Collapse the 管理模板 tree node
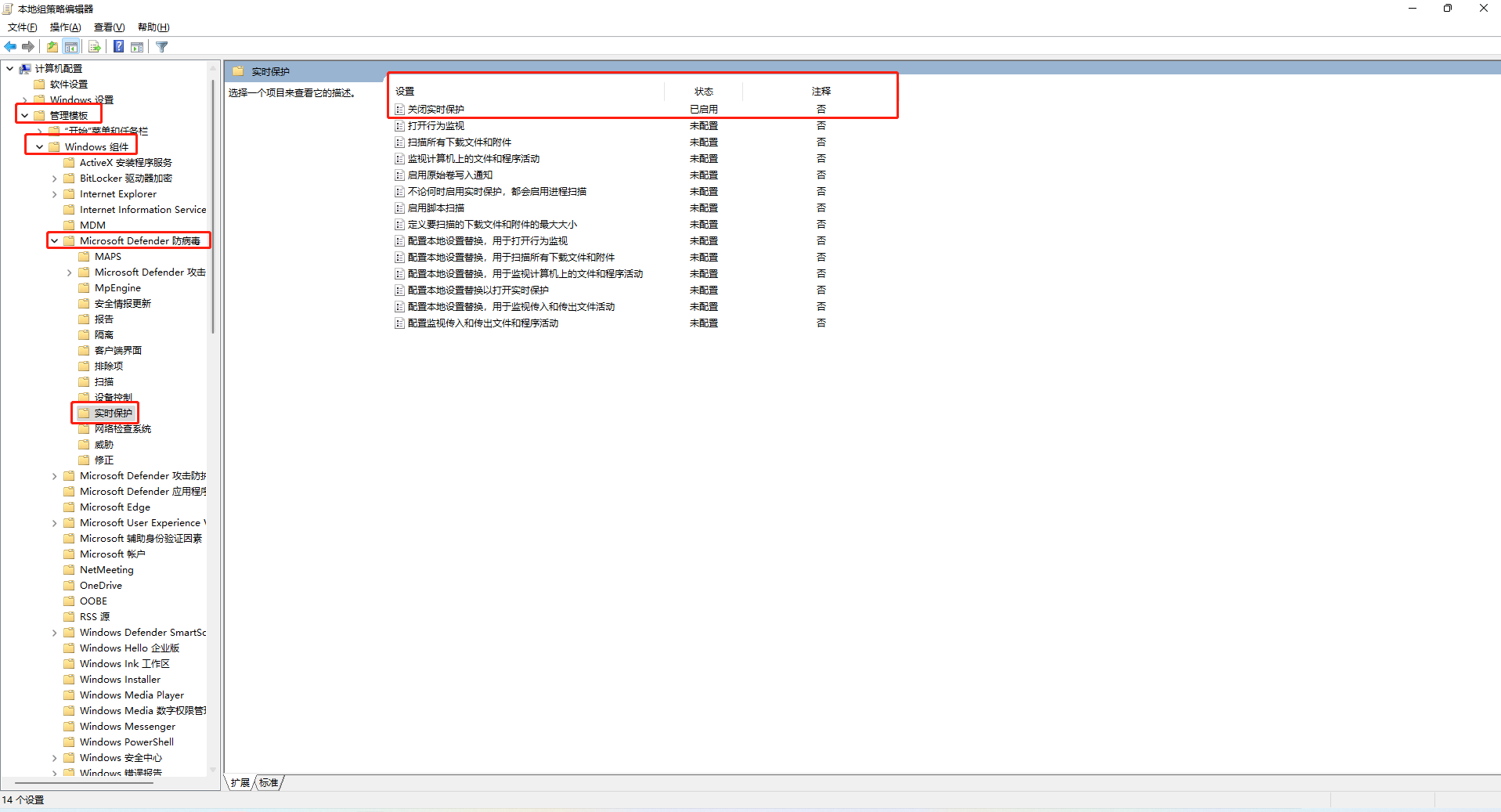 coord(25,116)
